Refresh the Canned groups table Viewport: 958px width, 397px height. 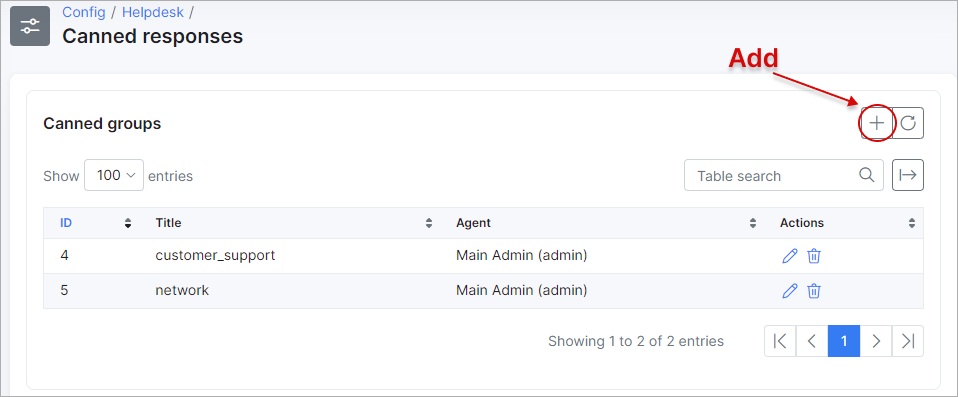(908, 123)
